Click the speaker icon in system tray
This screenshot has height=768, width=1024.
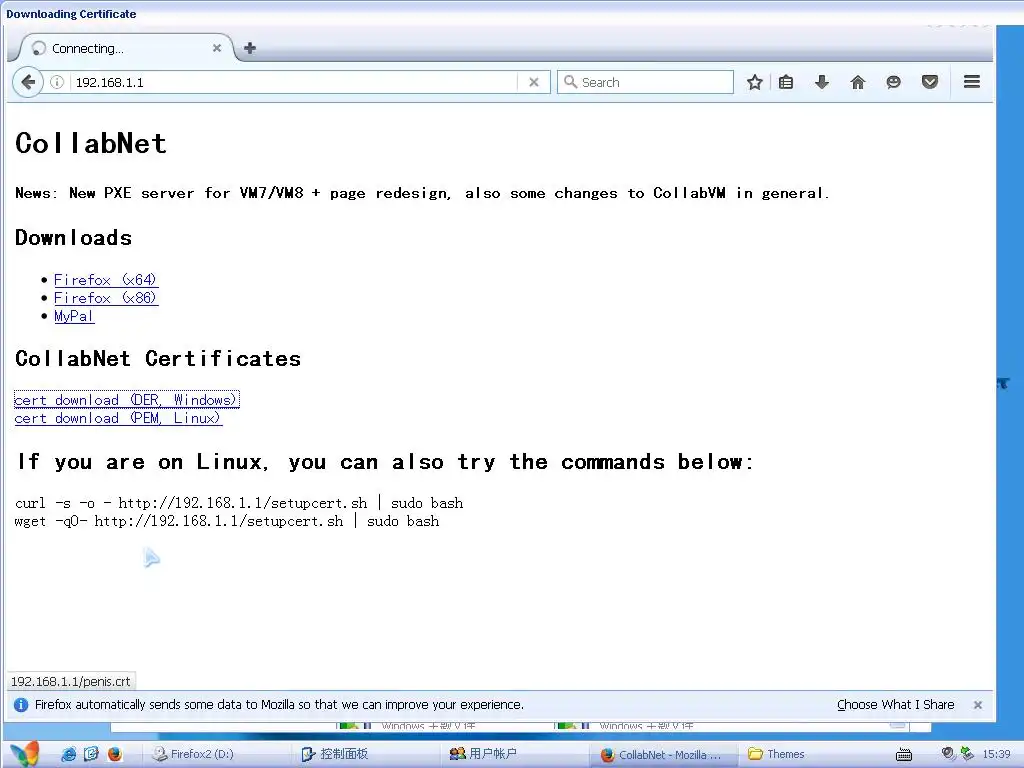click(948, 754)
